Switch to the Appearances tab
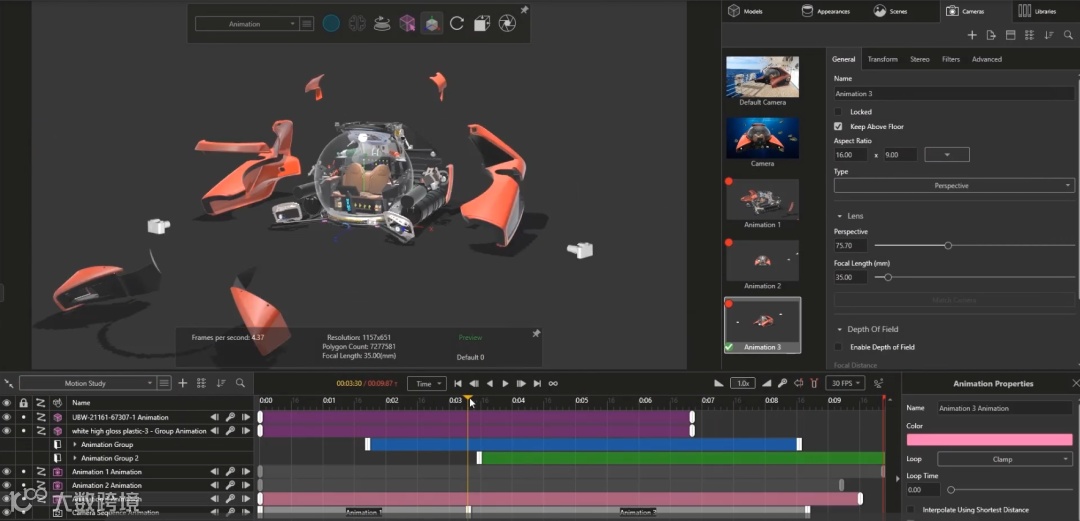 [x=826, y=11]
